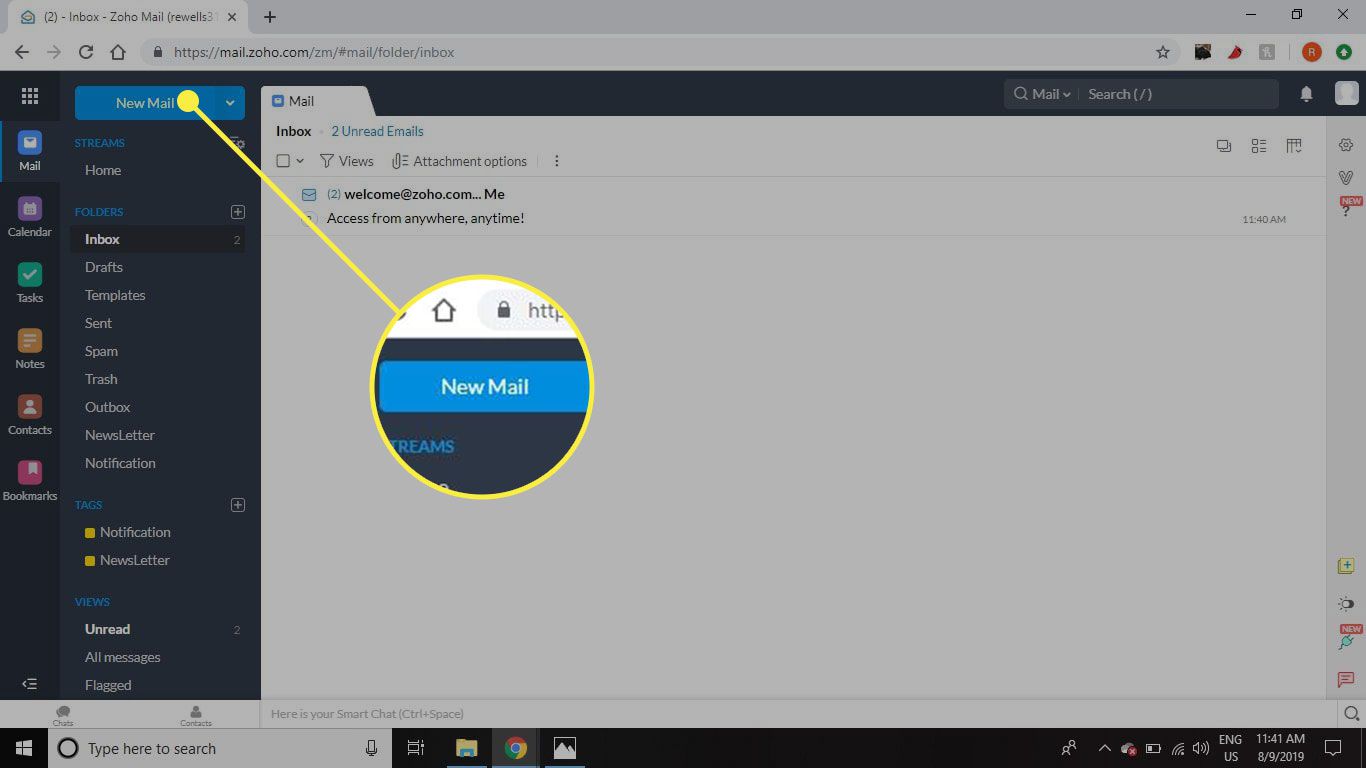
Task: Open the feedback chat icon on right rail
Action: pos(1346,680)
